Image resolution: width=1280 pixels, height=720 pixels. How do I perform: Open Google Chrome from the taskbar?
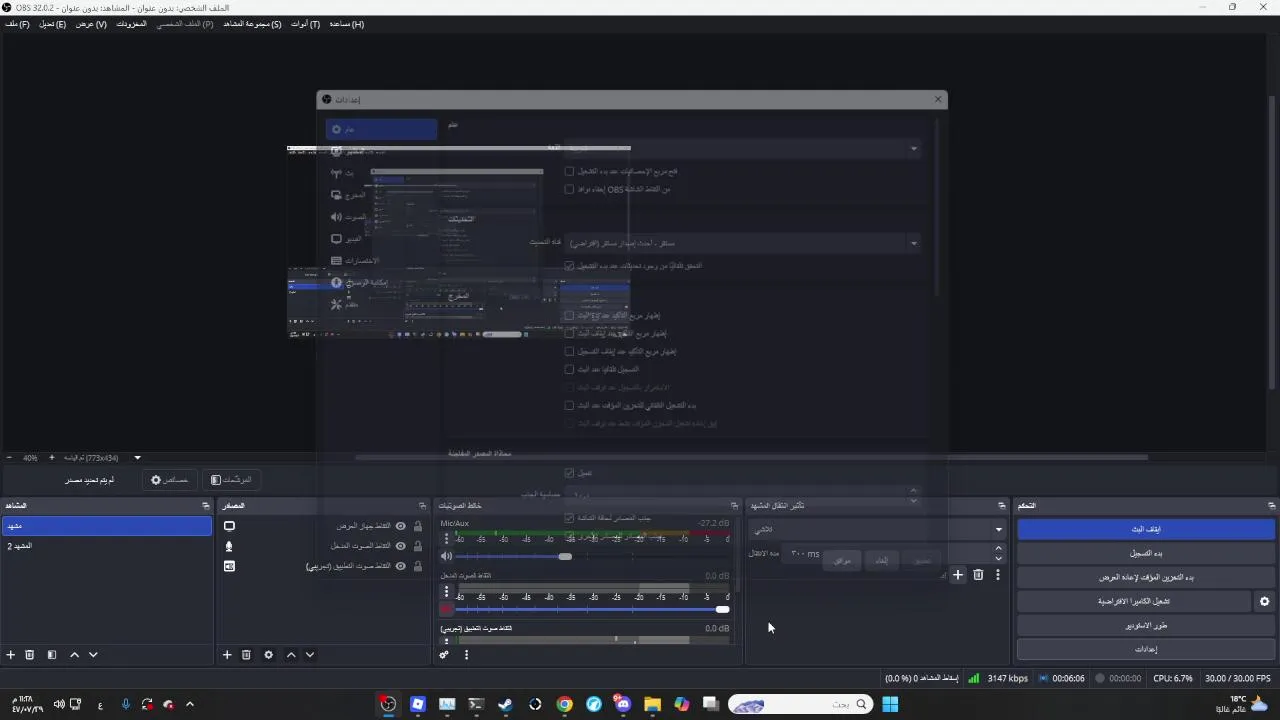pyautogui.click(x=565, y=704)
